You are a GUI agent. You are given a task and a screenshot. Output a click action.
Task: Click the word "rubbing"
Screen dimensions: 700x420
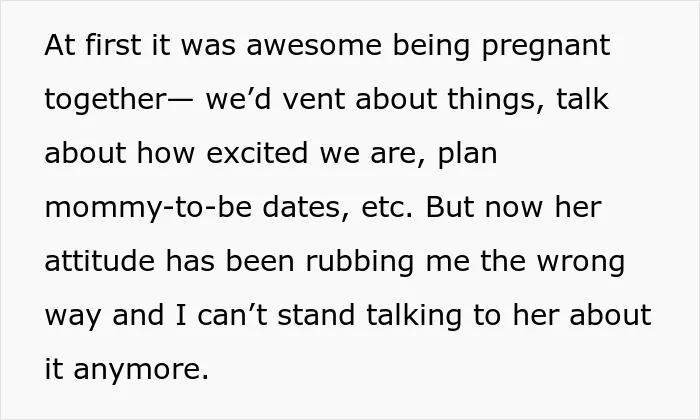(x=360, y=262)
